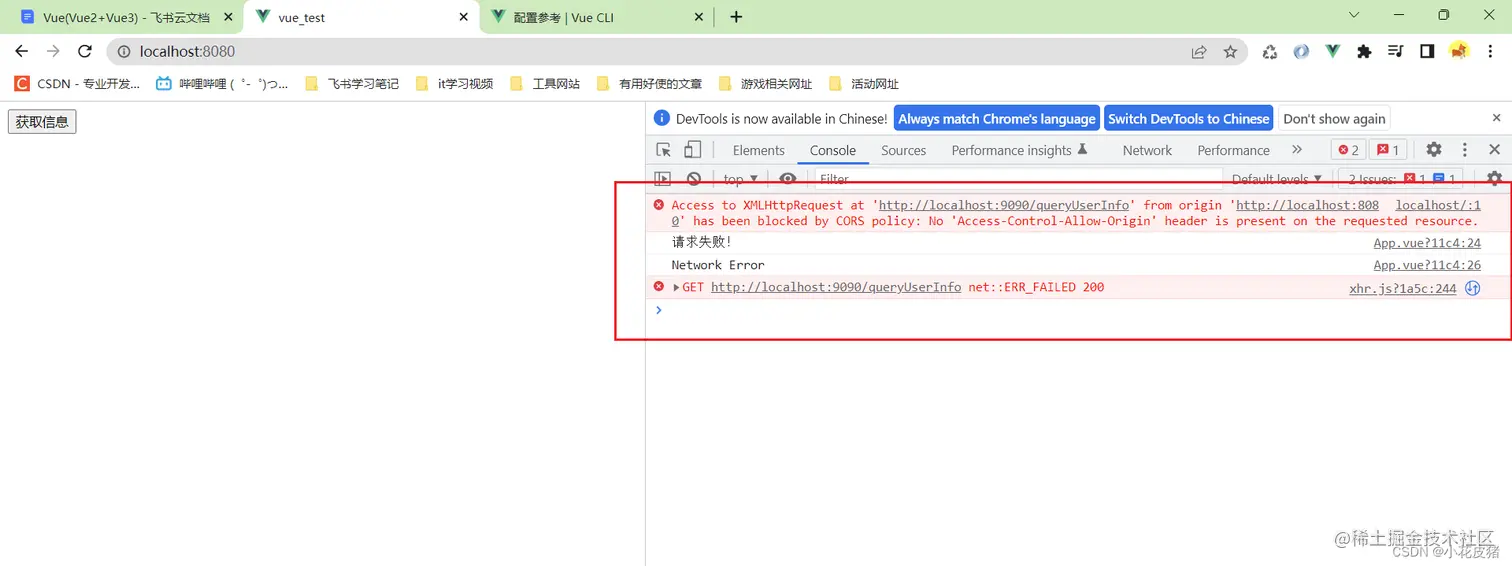
Task: Open the xhr.js?1a5c:244 source link
Action: (x=1402, y=288)
